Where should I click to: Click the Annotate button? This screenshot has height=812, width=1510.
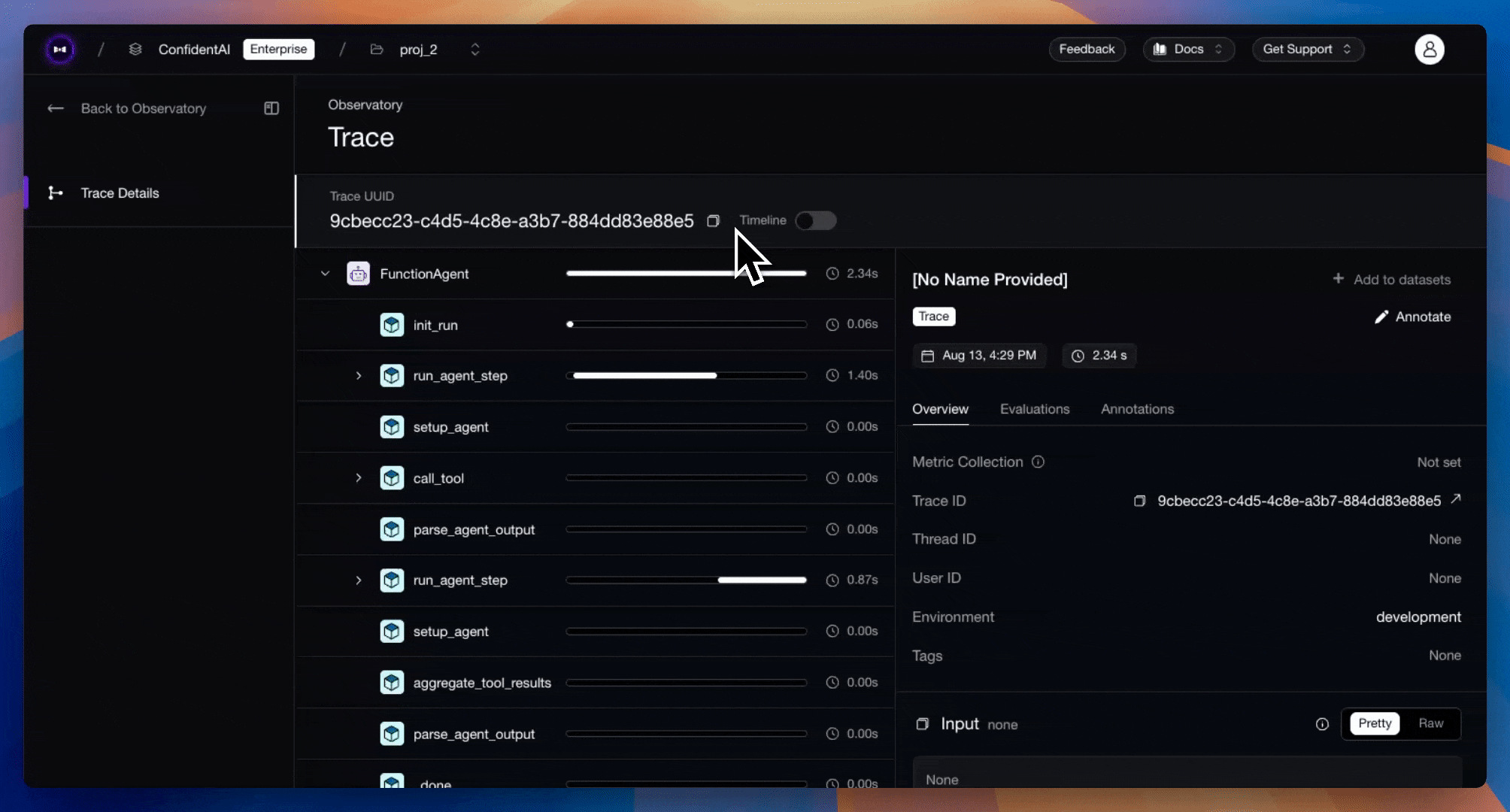coord(1412,317)
